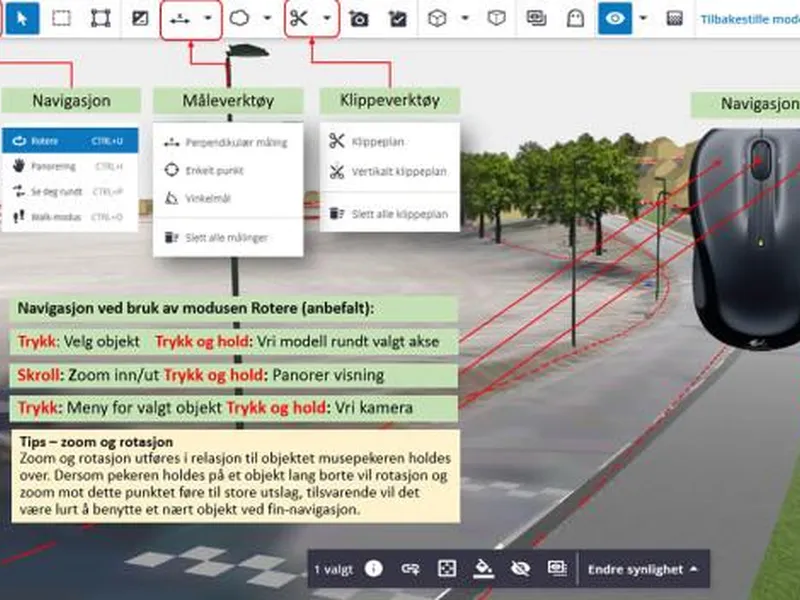Click Slett alle målinger menu entry
Image resolution: width=800 pixels, height=600 pixels.
click(228, 237)
